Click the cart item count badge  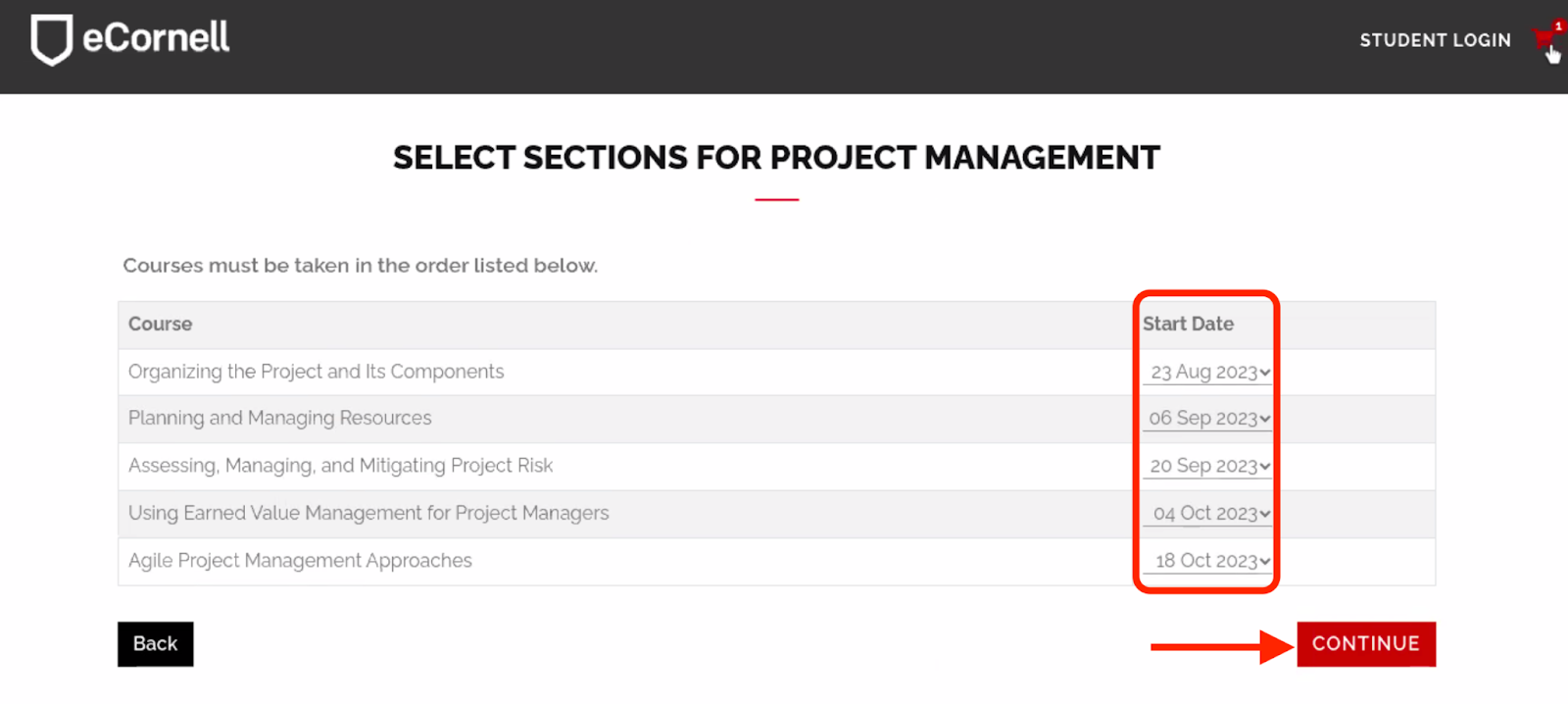1558,25
